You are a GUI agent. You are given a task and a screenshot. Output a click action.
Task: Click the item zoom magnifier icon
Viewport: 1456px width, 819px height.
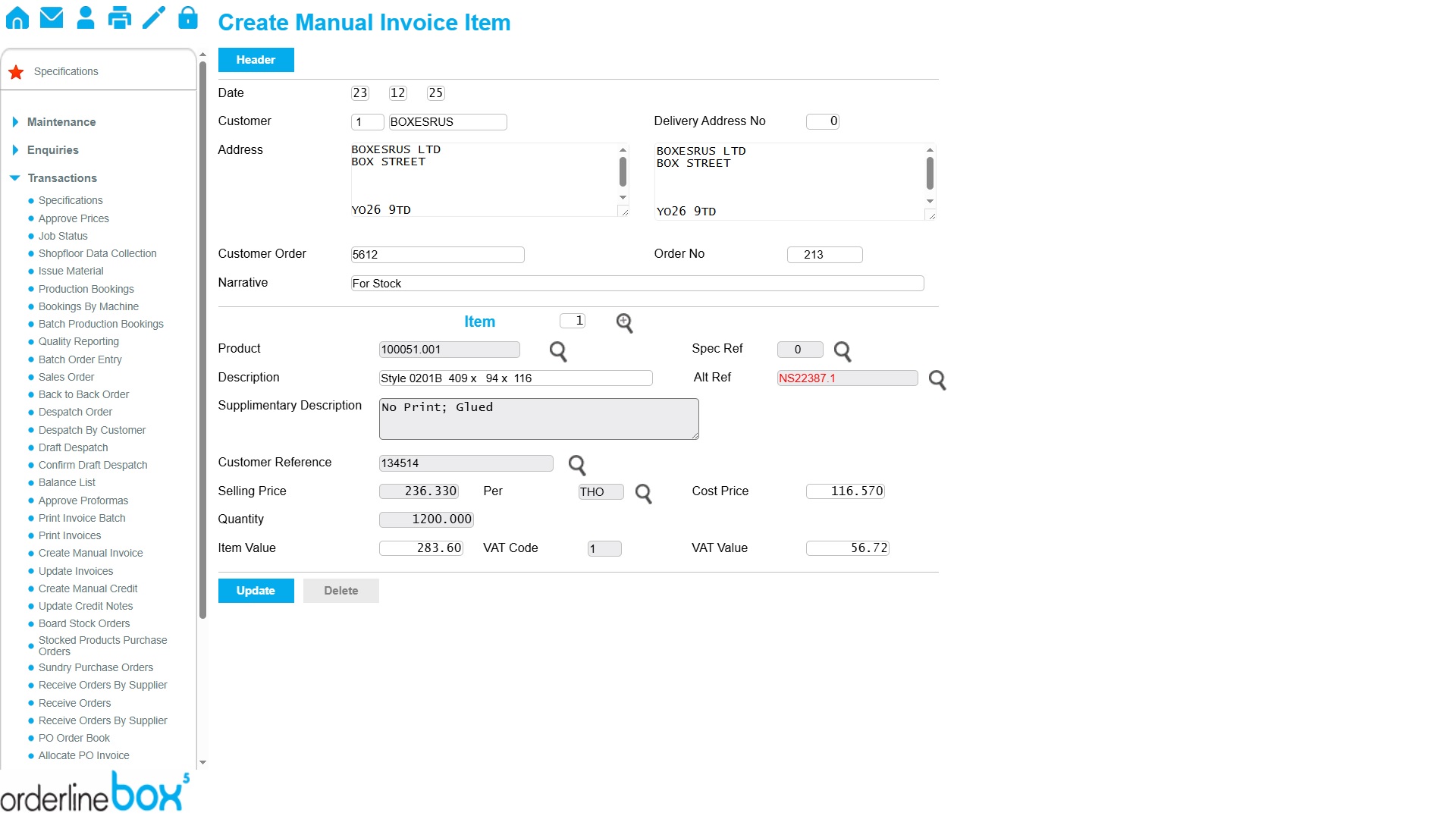(x=624, y=323)
